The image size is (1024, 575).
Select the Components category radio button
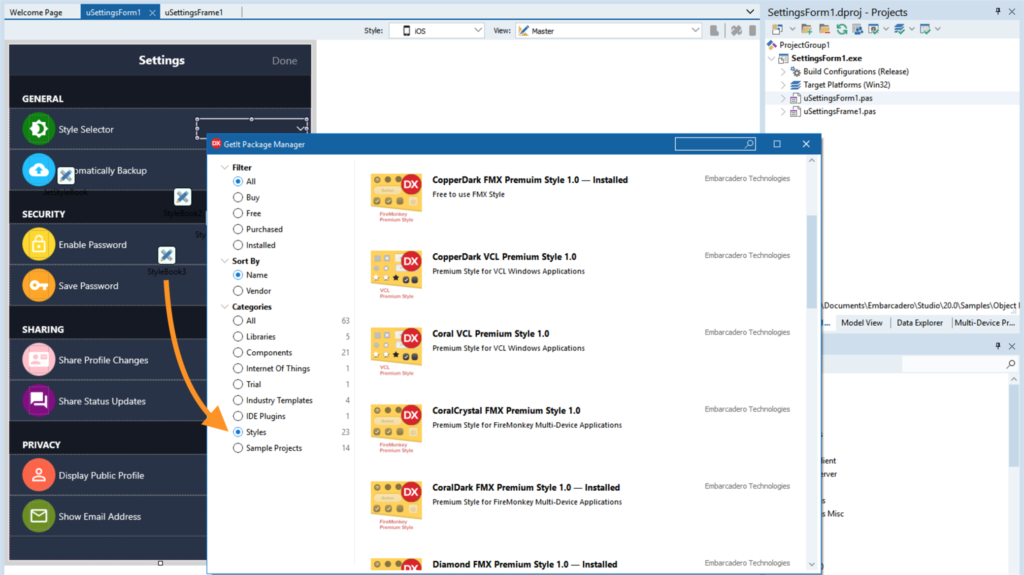point(238,352)
